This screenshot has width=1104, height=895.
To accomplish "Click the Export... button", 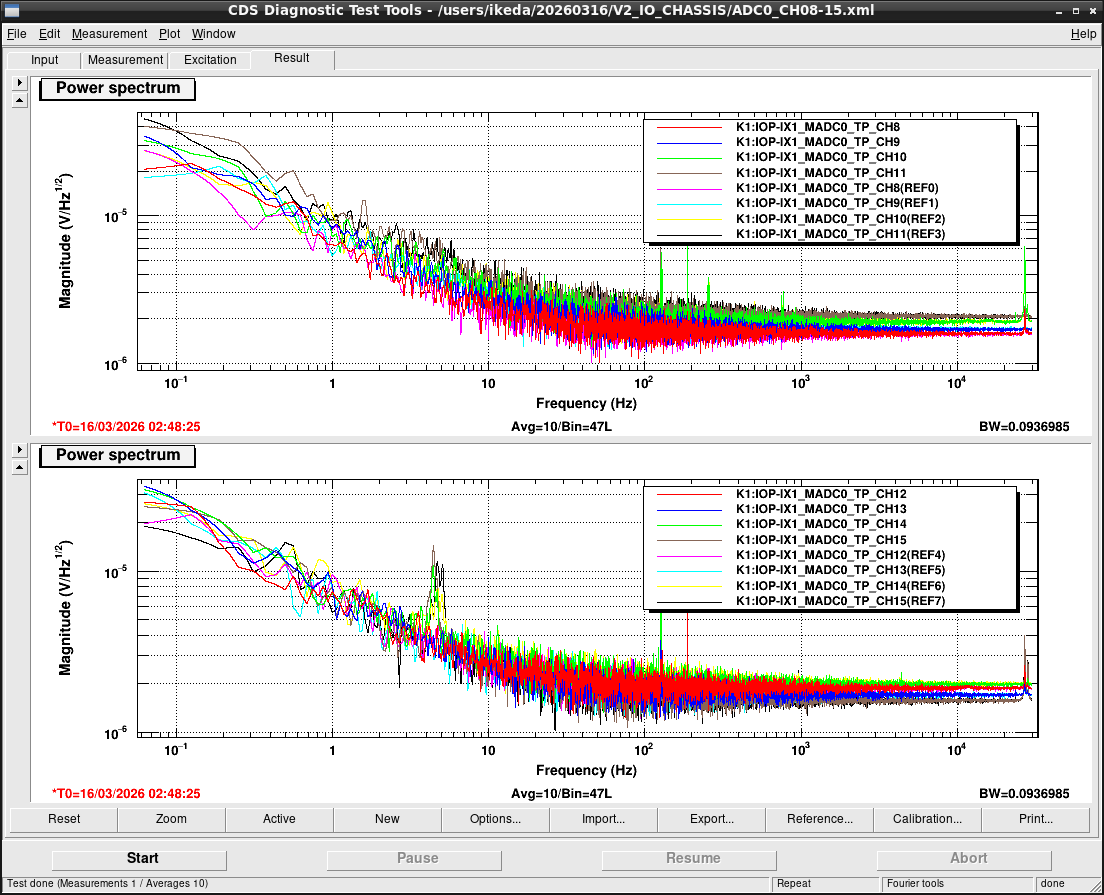I will pos(711,819).
